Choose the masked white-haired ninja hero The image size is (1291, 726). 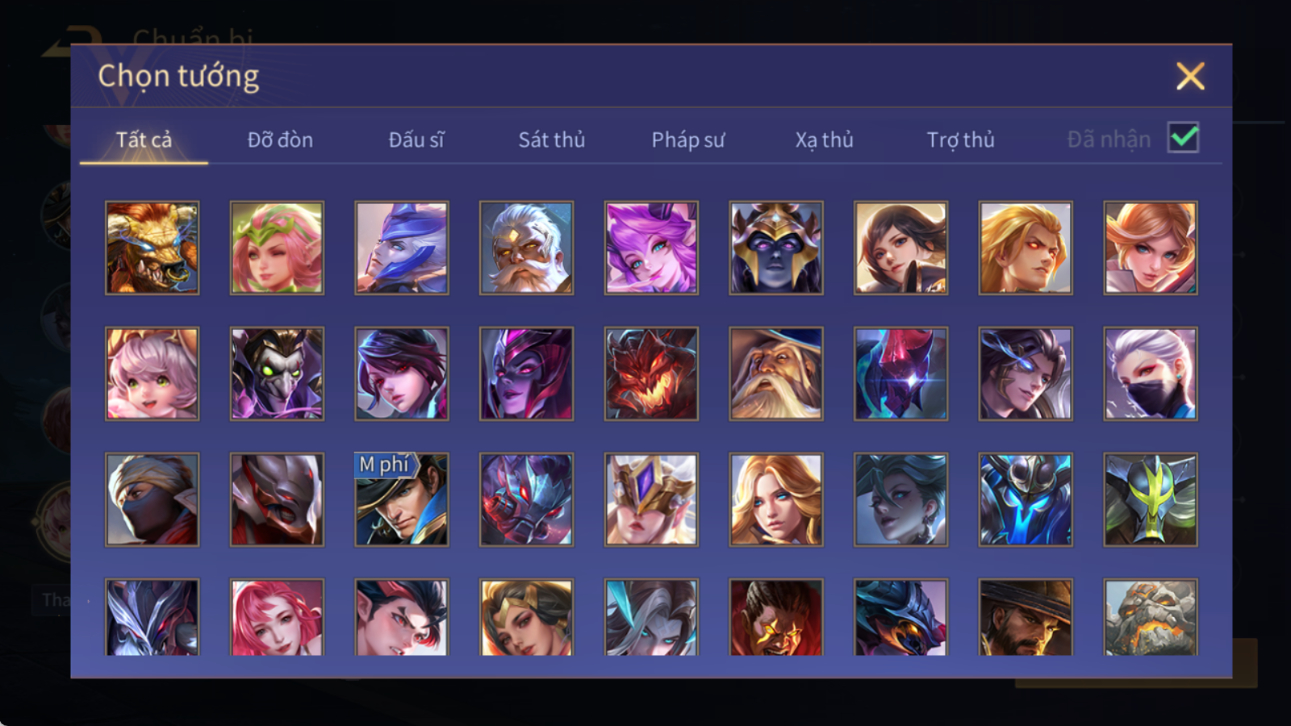tap(1150, 374)
